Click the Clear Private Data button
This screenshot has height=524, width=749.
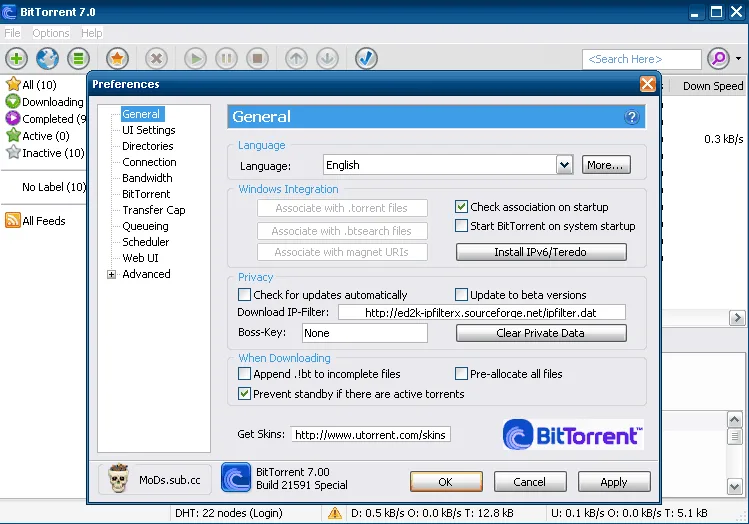click(541, 333)
